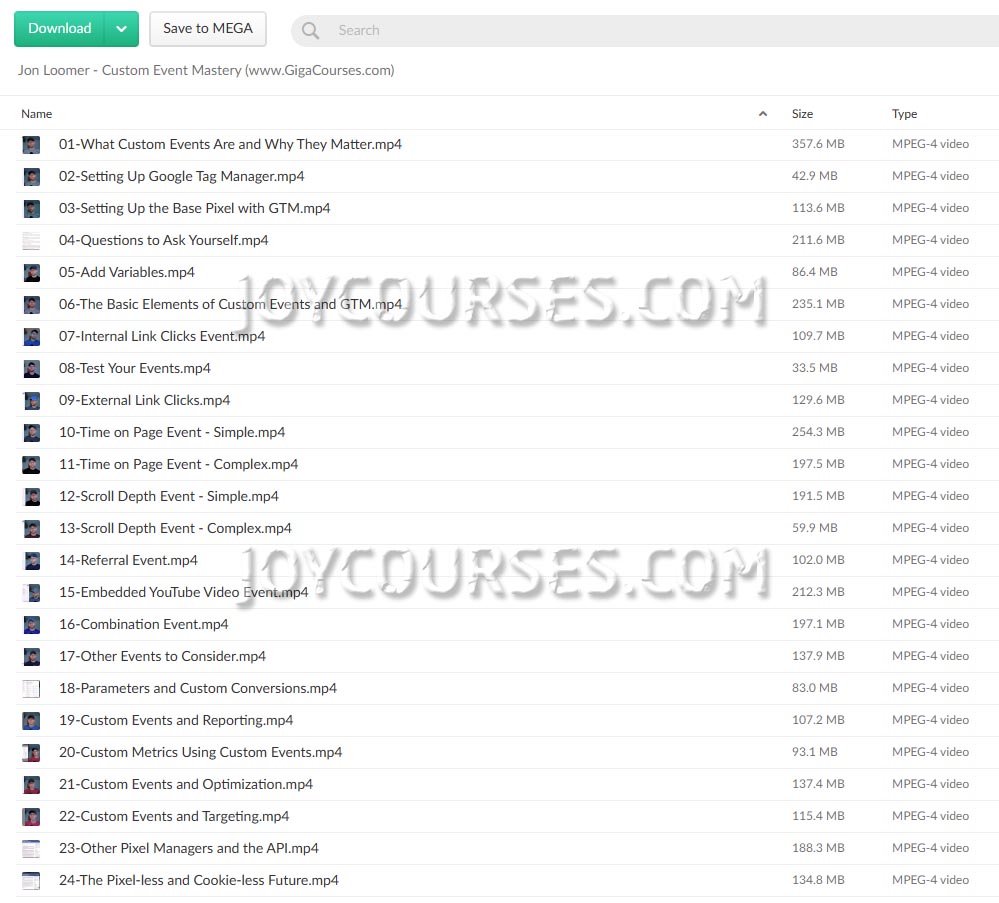
Task: Click the 33.5 MB size value
Action: tap(814, 368)
